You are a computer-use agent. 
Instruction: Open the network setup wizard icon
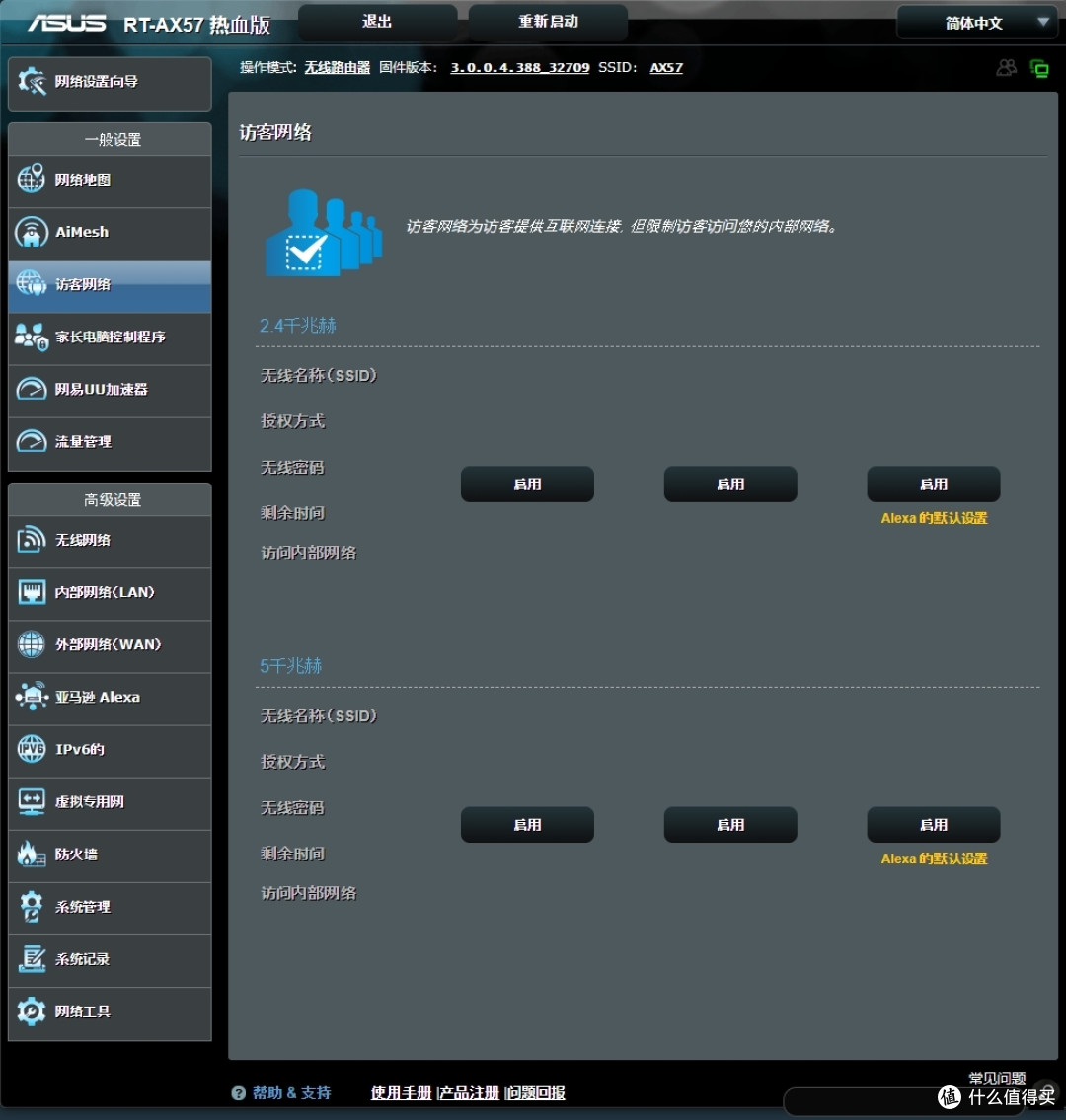point(32,82)
